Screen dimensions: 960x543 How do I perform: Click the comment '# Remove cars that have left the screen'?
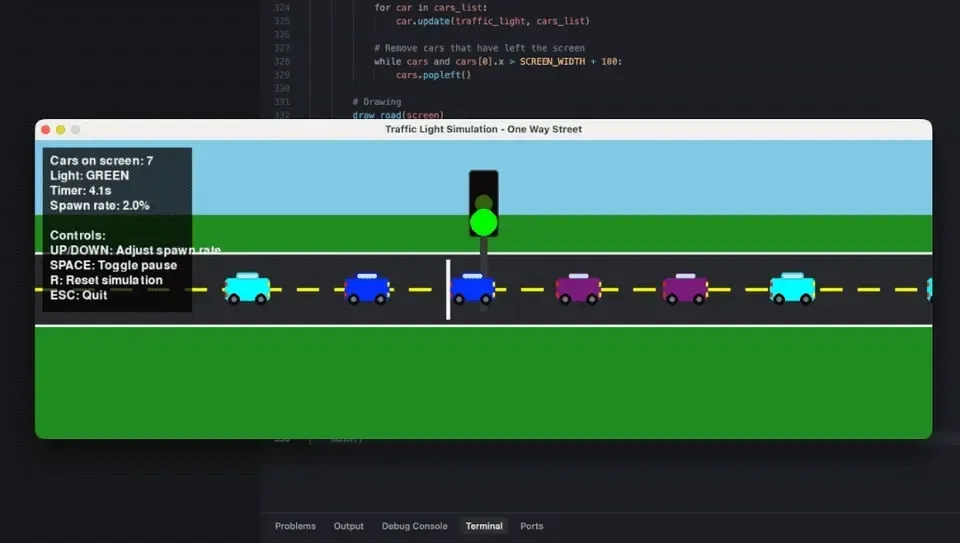point(479,48)
